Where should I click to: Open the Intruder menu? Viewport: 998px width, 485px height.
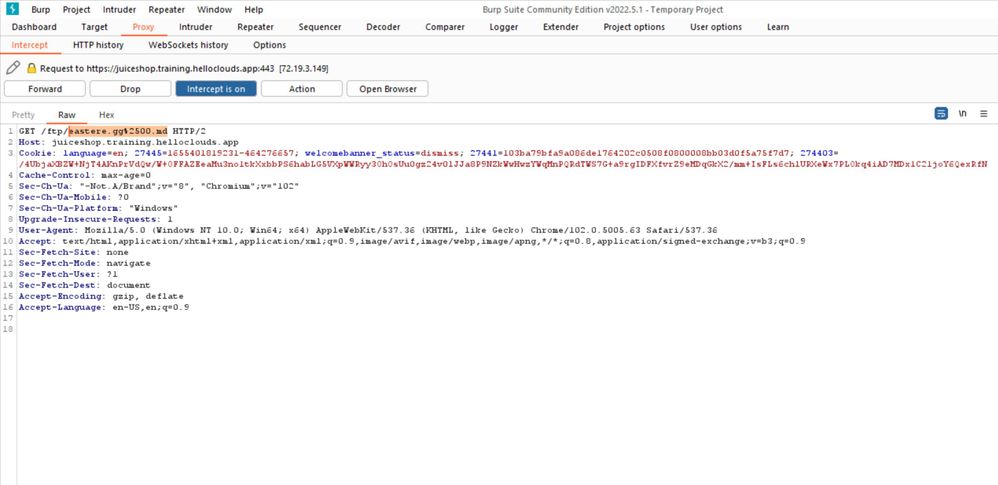tap(120, 10)
